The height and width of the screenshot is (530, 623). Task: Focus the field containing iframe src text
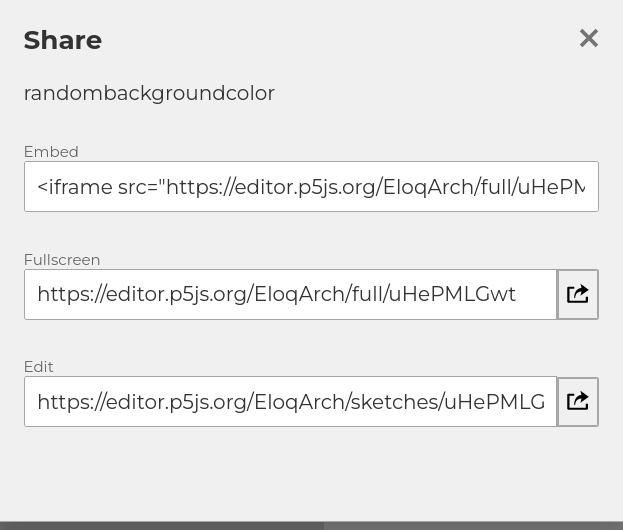click(311, 186)
